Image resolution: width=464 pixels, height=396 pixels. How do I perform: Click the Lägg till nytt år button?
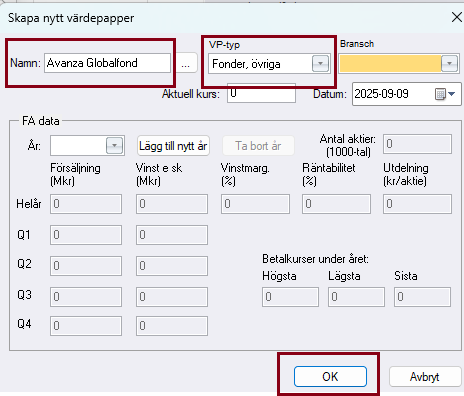173,146
